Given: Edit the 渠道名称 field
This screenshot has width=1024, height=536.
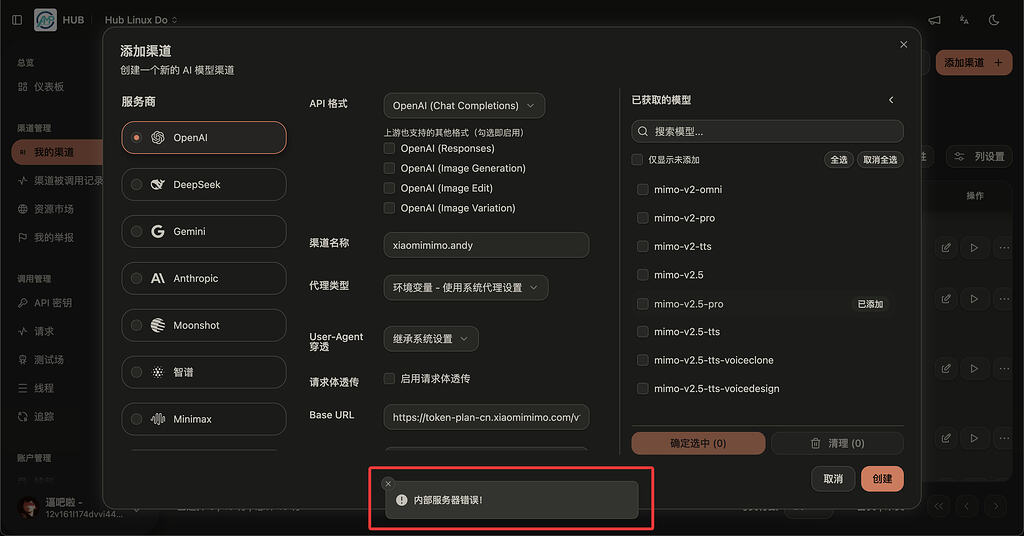Looking at the screenshot, I should [x=487, y=245].
